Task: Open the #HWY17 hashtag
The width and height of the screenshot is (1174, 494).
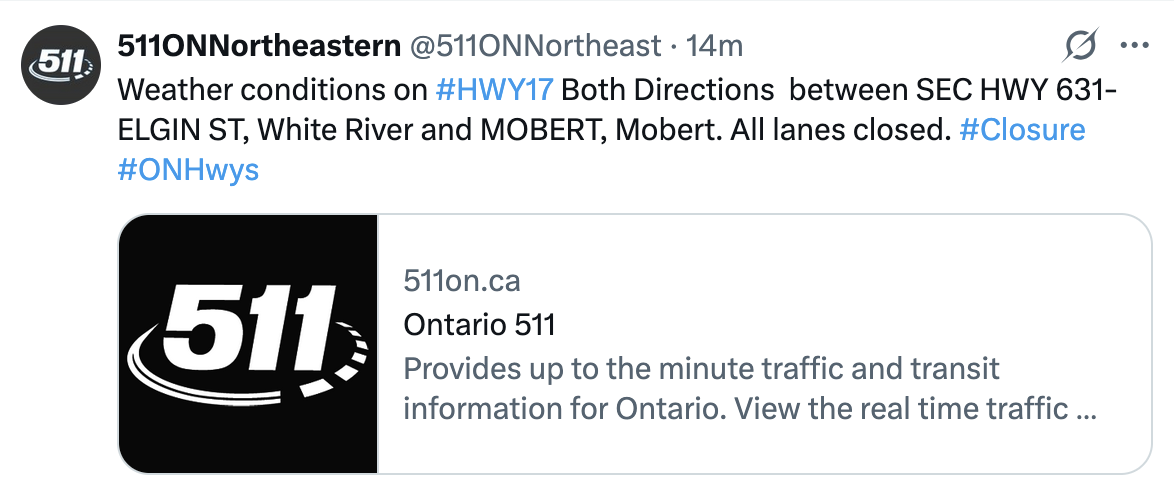Action: click(495, 90)
